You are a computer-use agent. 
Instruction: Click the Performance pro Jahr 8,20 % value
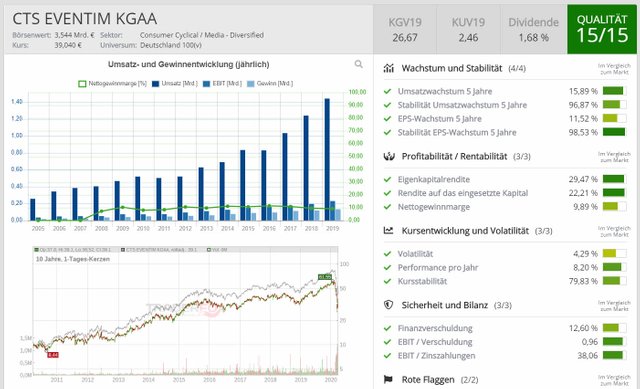586,267
